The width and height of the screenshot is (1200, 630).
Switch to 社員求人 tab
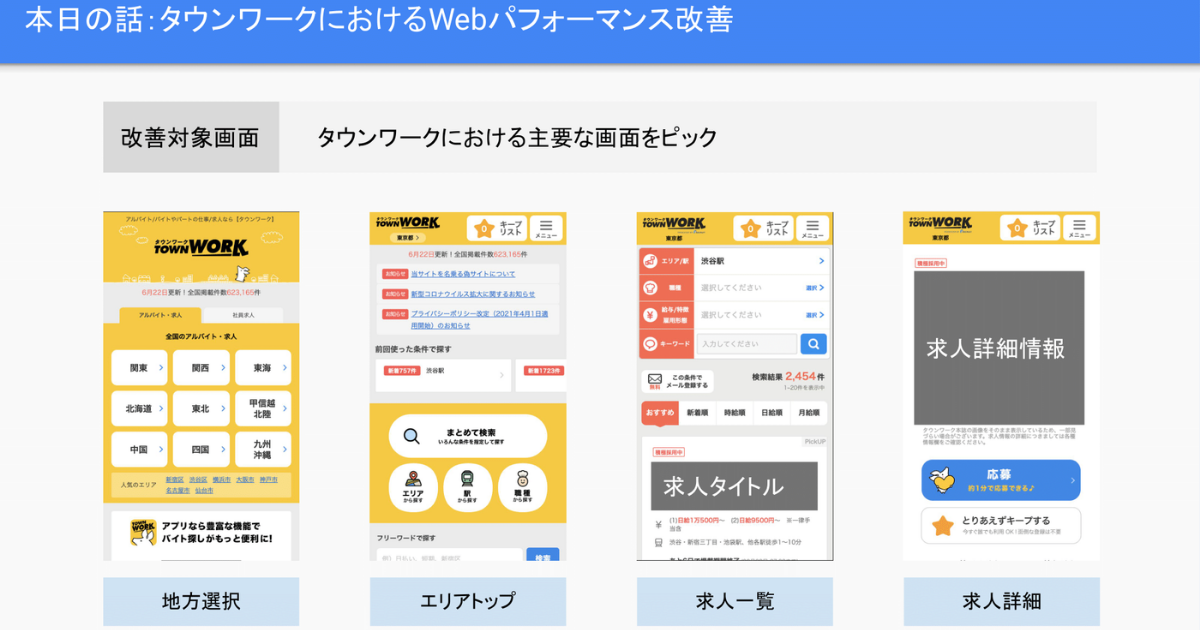242,315
